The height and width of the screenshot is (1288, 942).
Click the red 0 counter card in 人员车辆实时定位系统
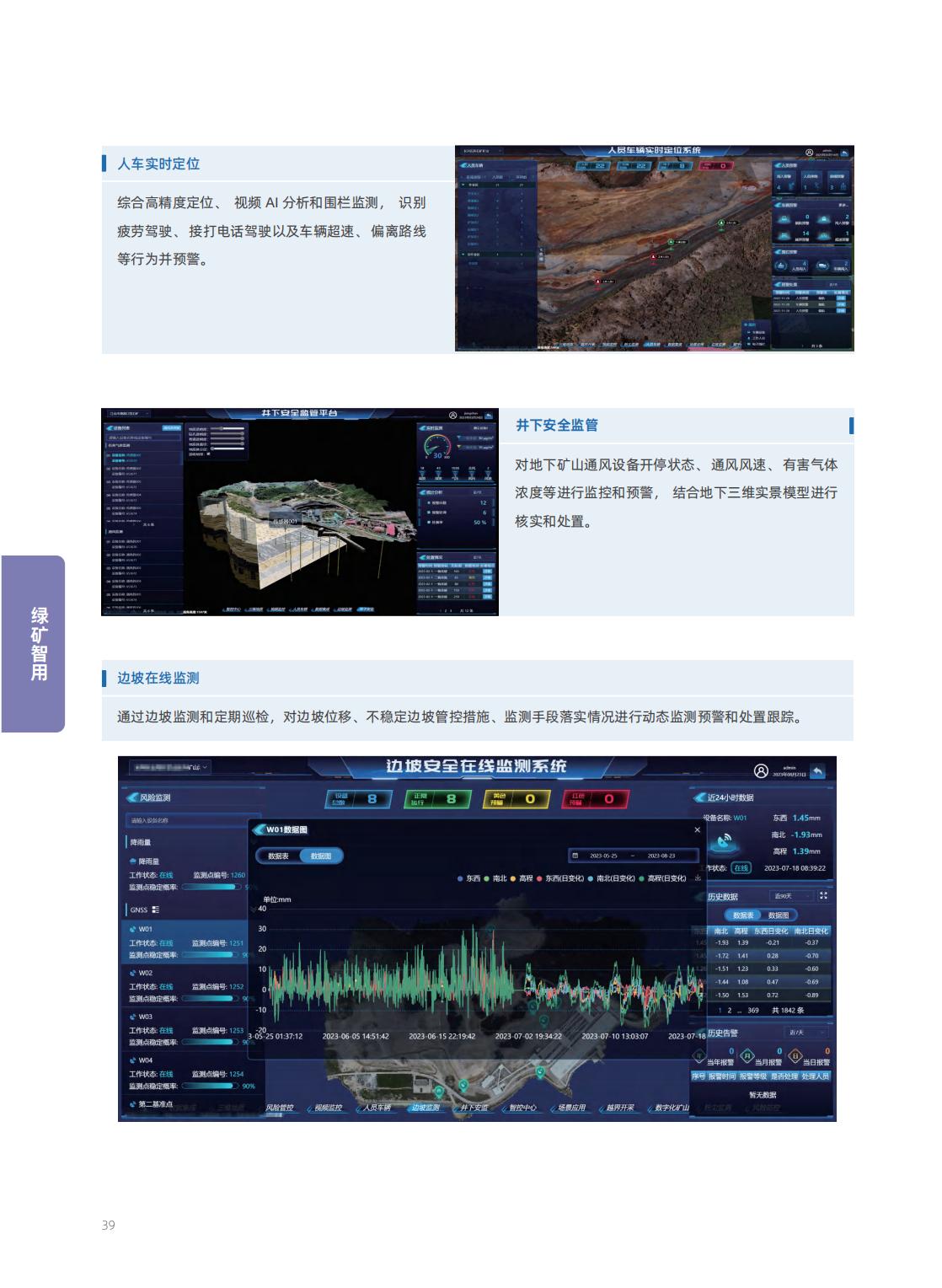(x=716, y=166)
